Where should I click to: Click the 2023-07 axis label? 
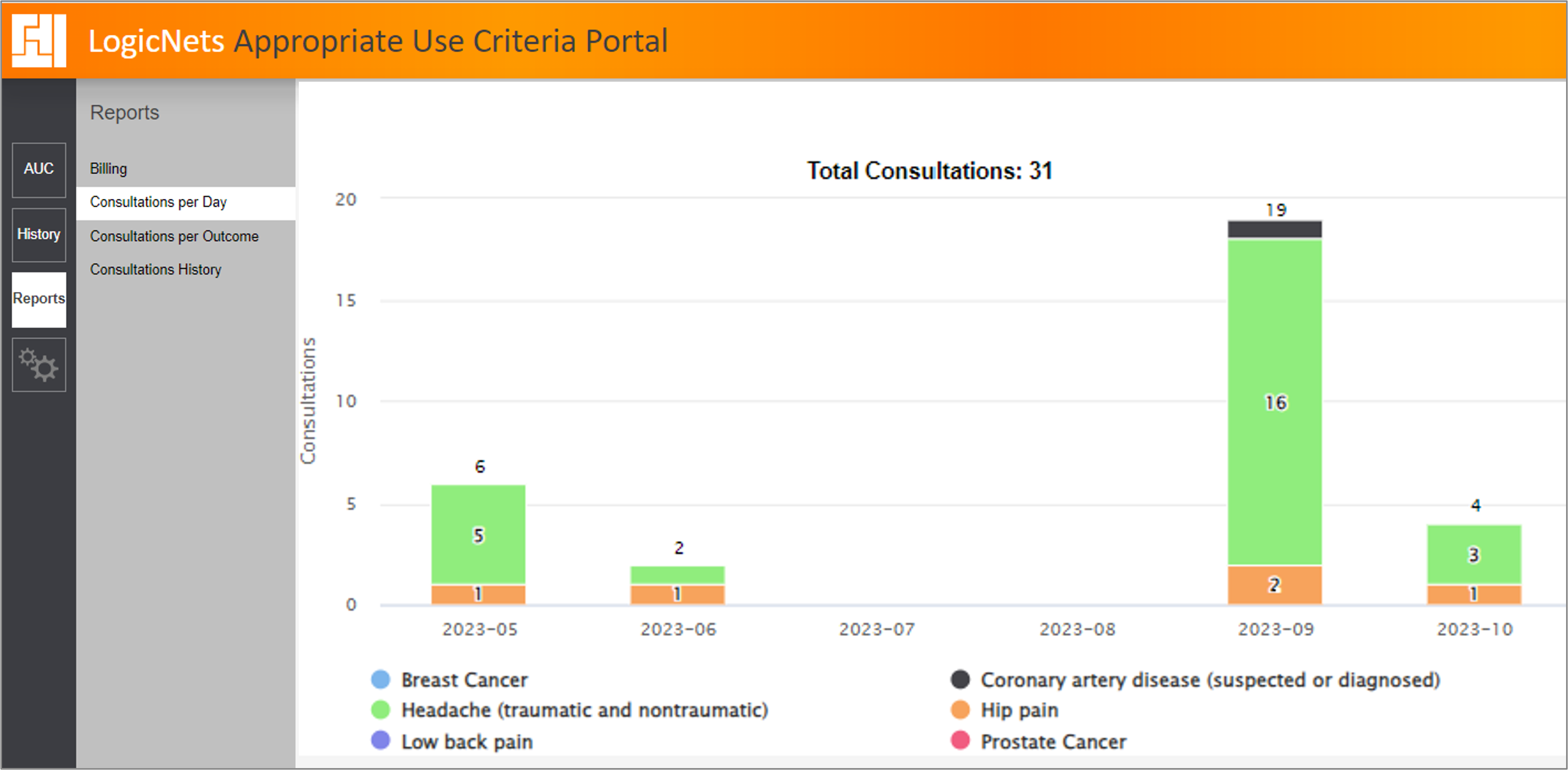(x=876, y=629)
